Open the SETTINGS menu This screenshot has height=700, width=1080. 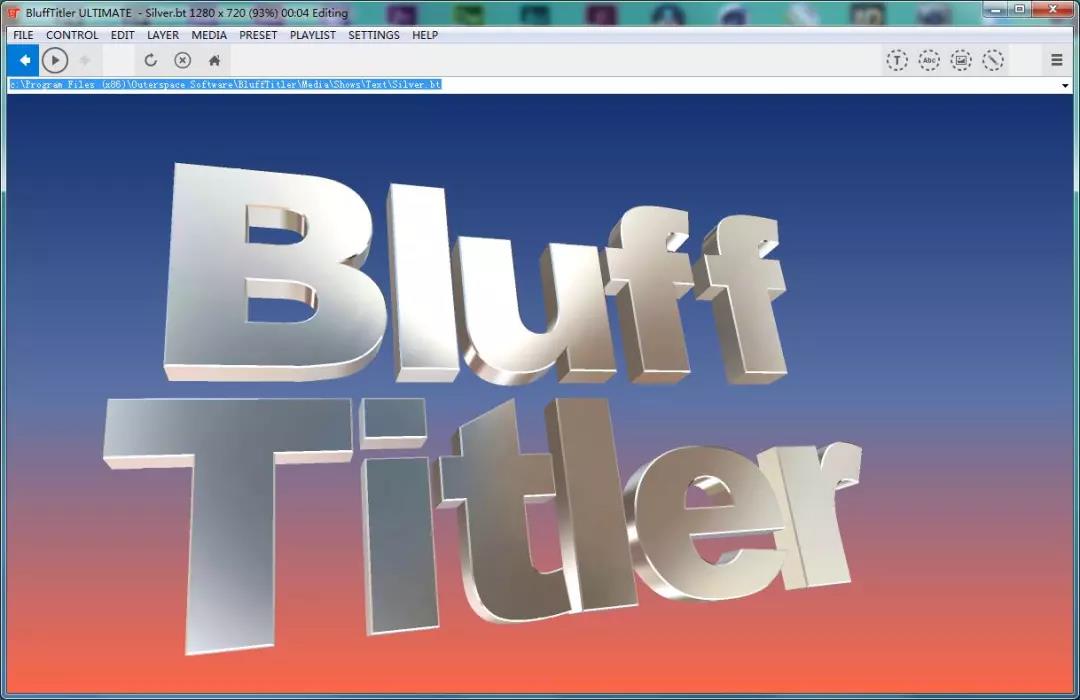click(373, 35)
